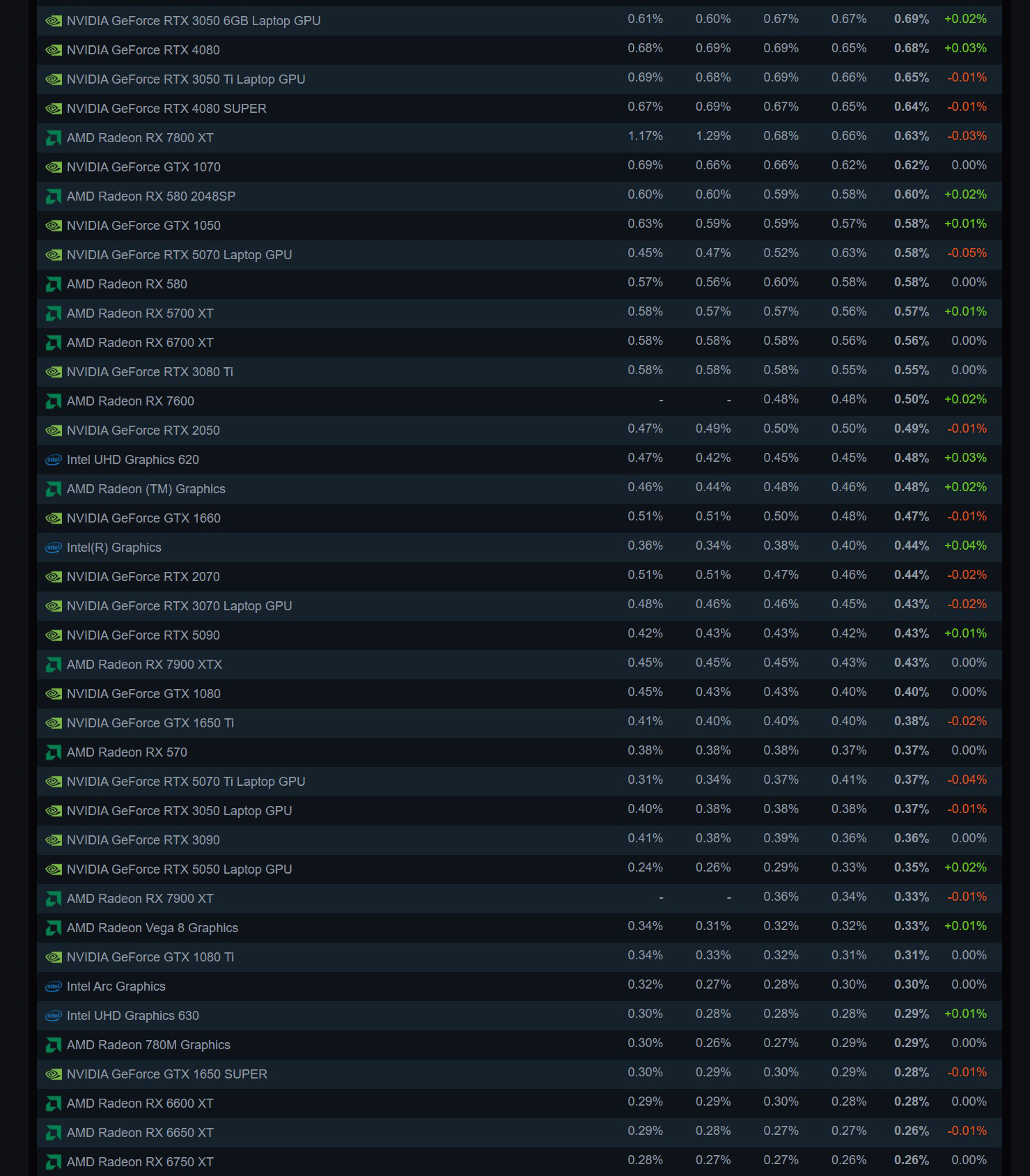The image size is (1030, 1176).
Task: Click bold 0.44% in the RTX 2070 row
Action: tap(912, 575)
